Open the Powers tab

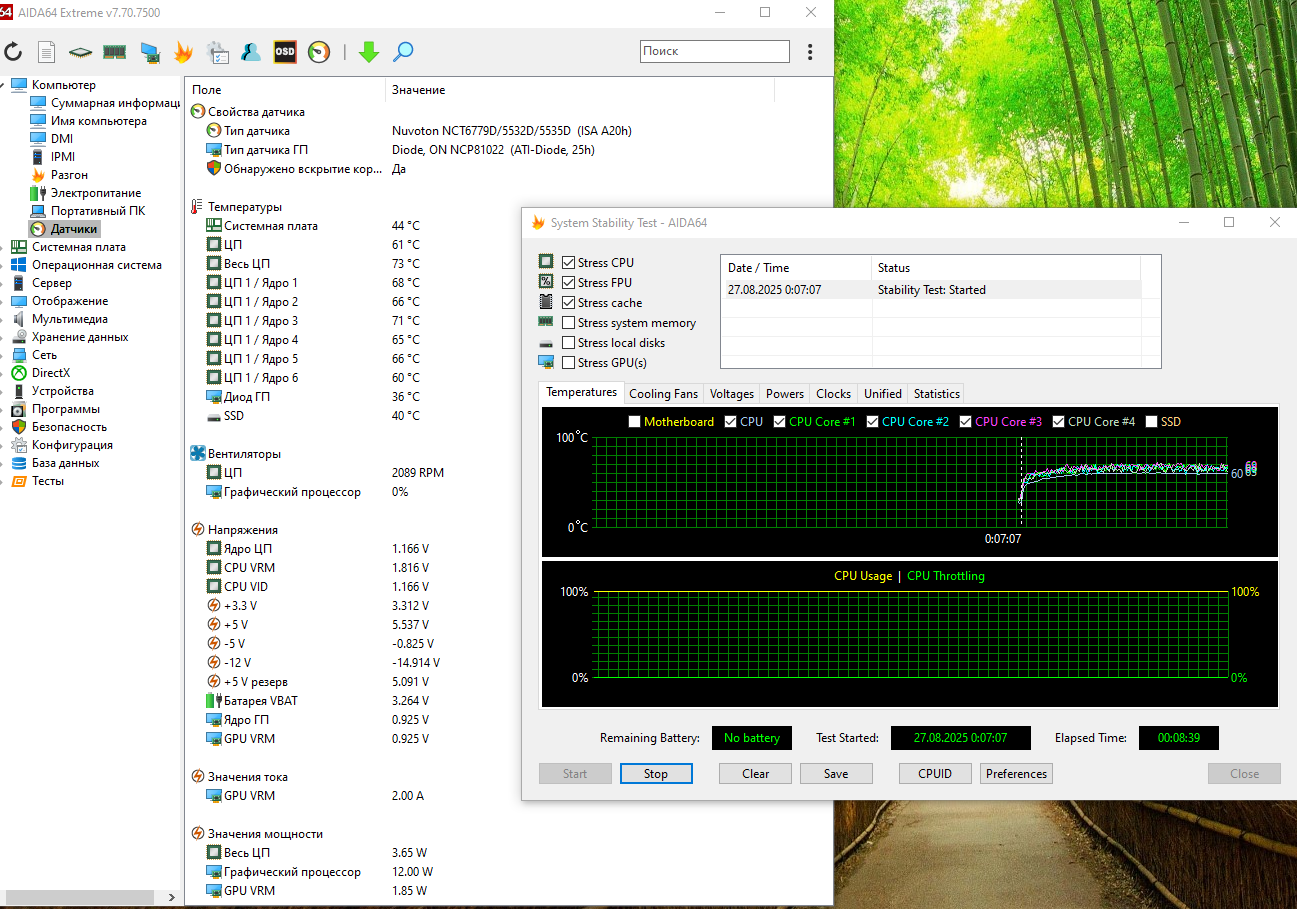(785, 394)
